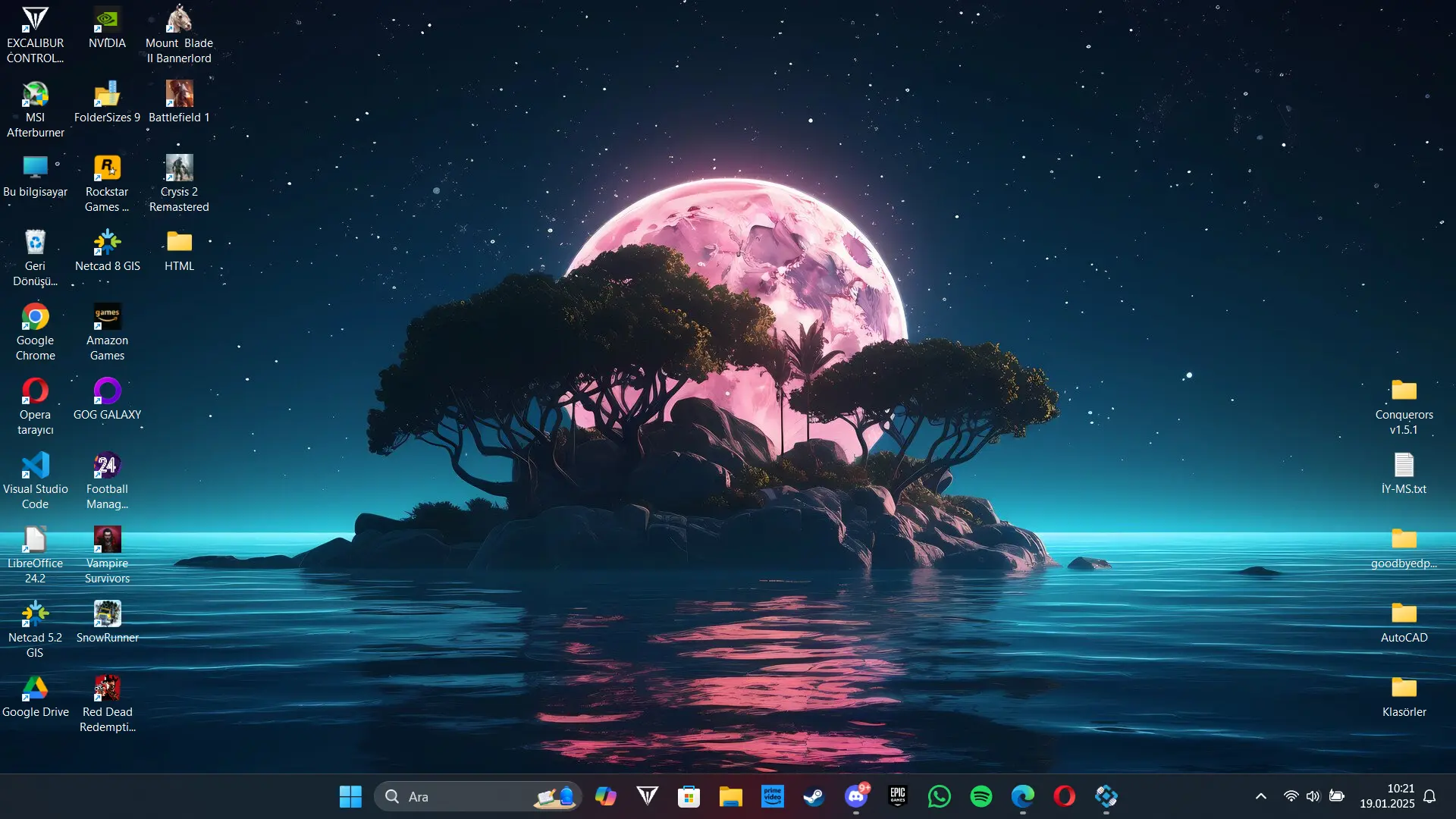The width and height of the screenshot is (1456, 819).
Task: Open Opera browser from the taskbar
Action: coord(1065,796)
